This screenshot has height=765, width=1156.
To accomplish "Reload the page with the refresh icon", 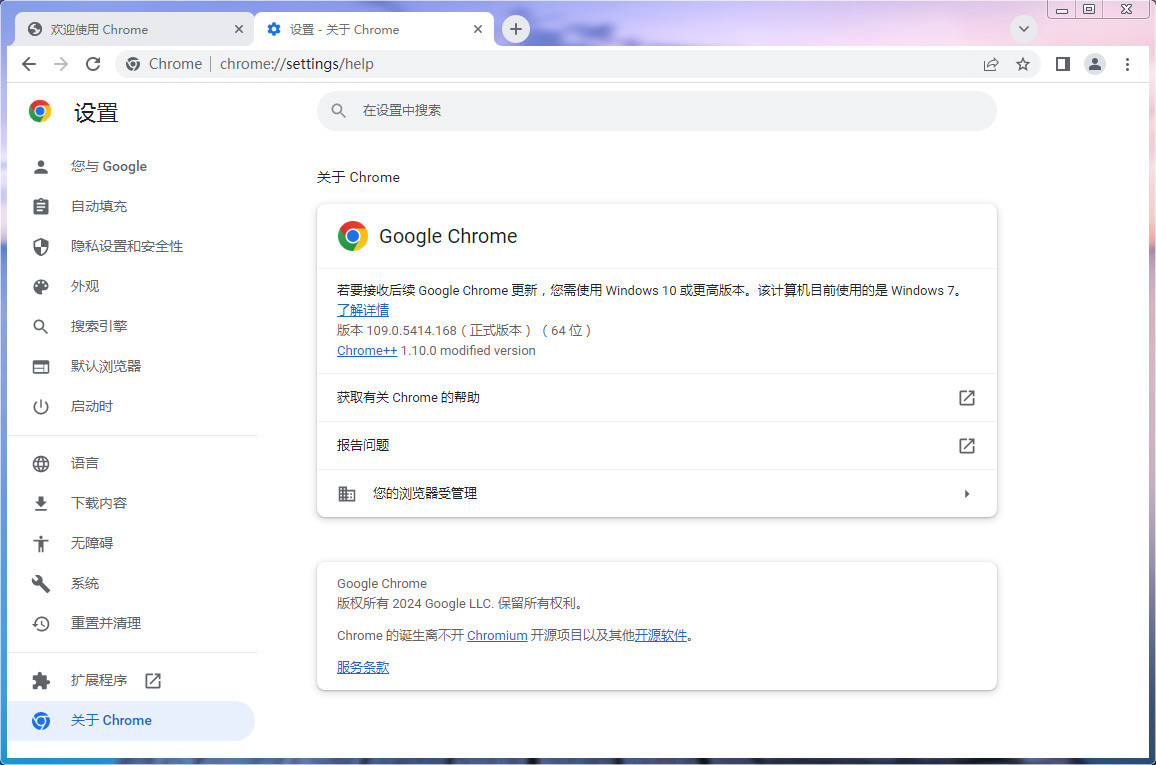I will point(93,63).
